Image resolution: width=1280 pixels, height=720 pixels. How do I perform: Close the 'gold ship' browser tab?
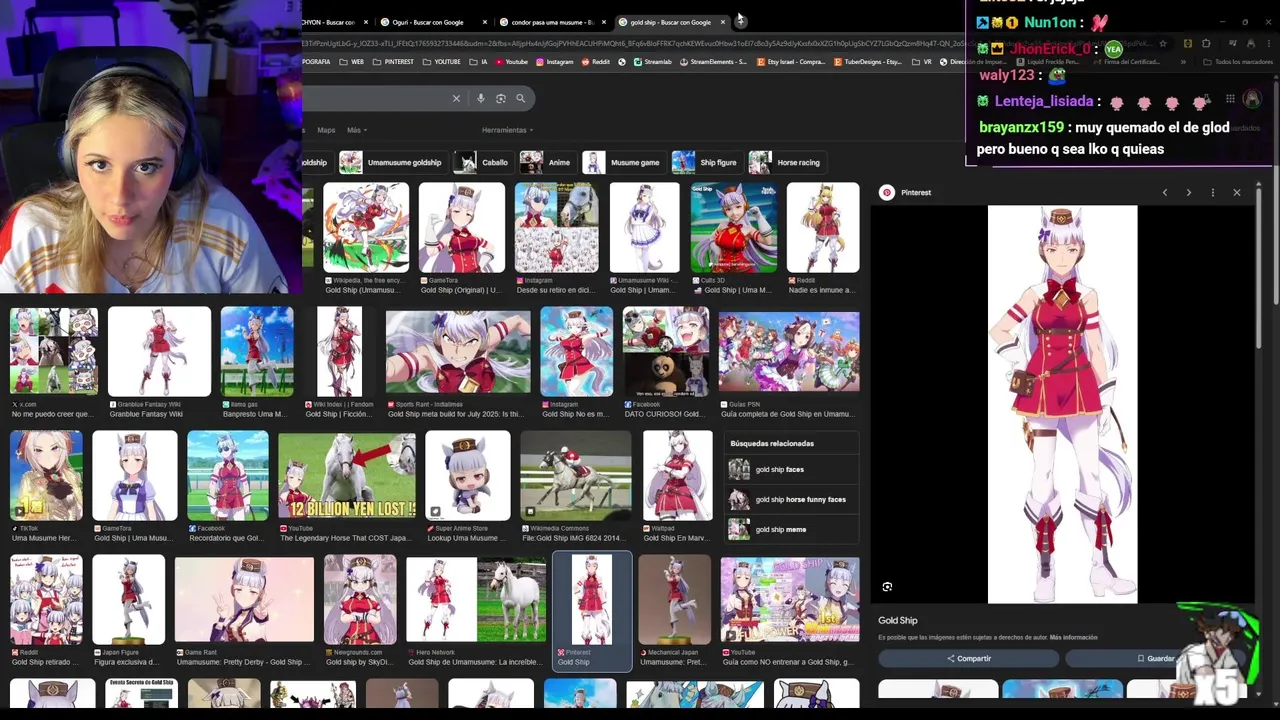(x=723, y=22)
